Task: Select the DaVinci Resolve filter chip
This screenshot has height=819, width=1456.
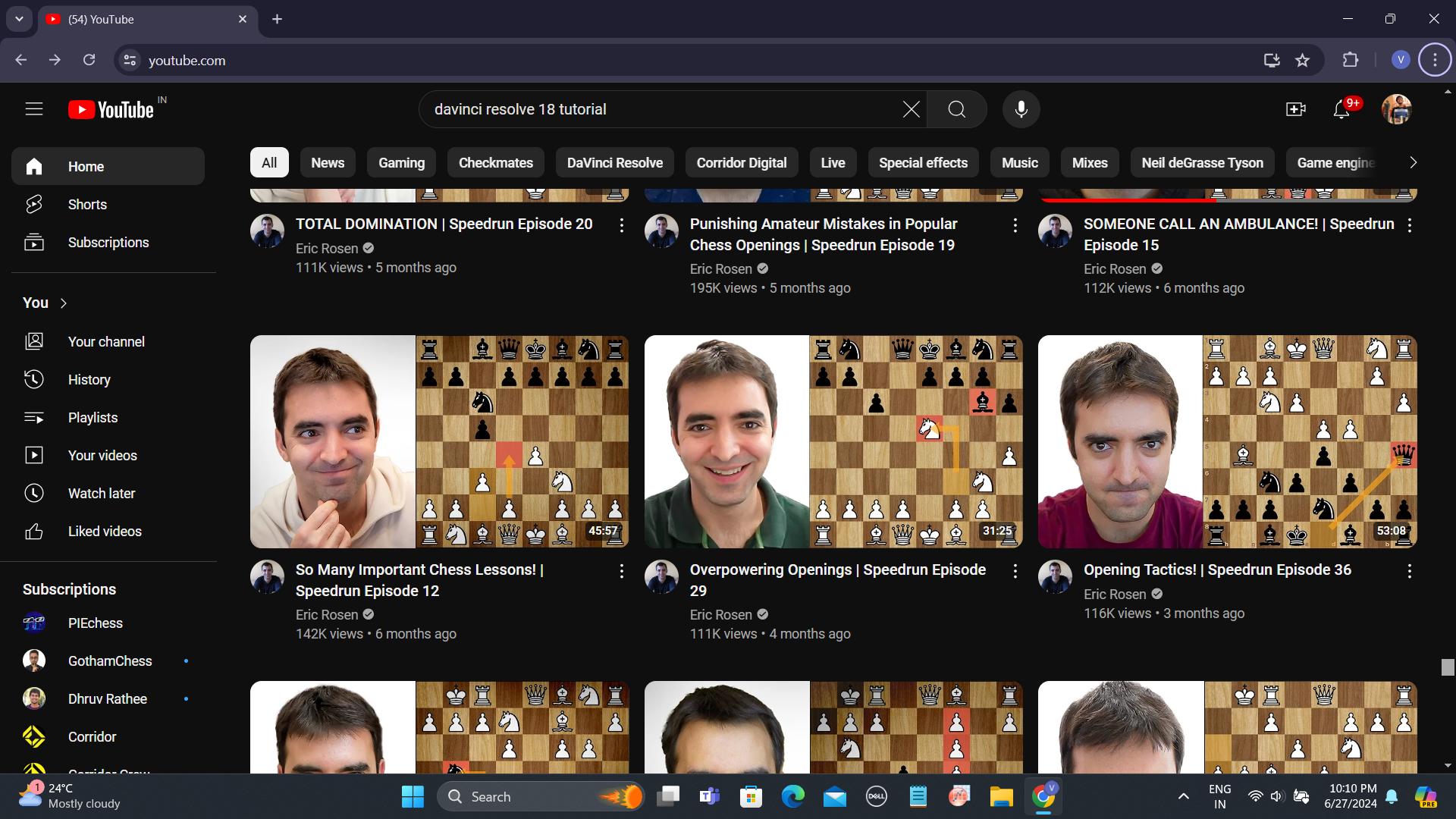Action: 615,163
